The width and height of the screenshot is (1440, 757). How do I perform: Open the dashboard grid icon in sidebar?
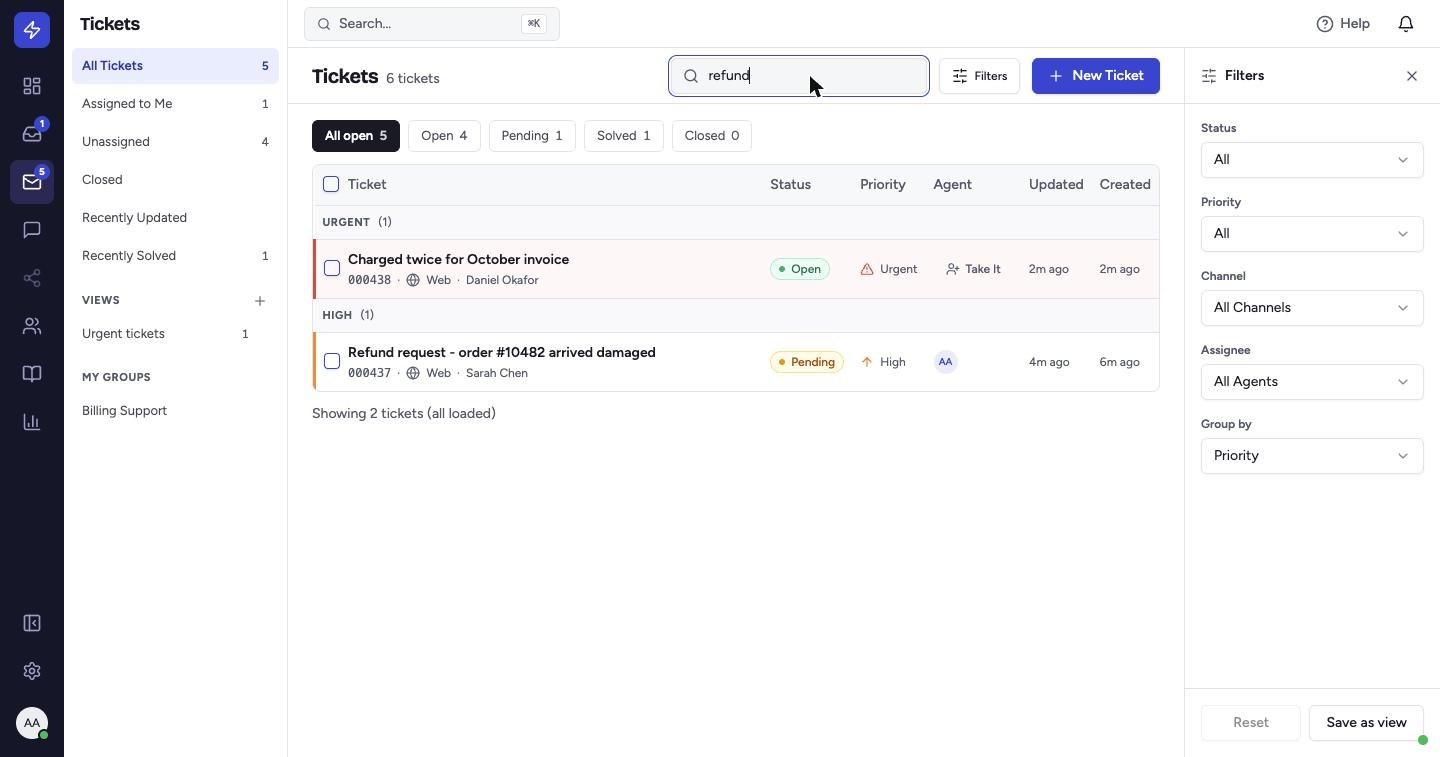point(32,86)
